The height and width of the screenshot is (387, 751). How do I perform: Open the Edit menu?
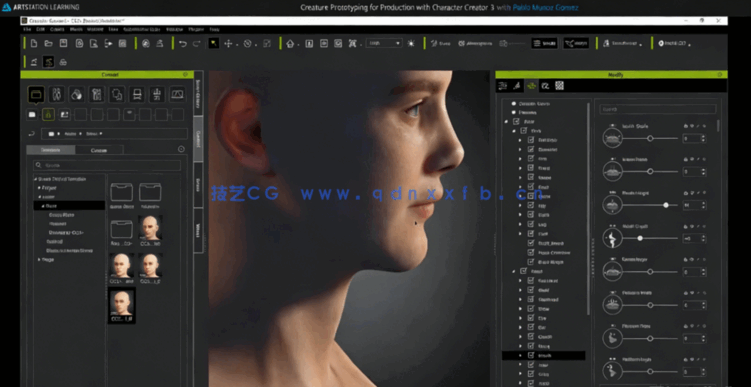click(x=41, y=29)
